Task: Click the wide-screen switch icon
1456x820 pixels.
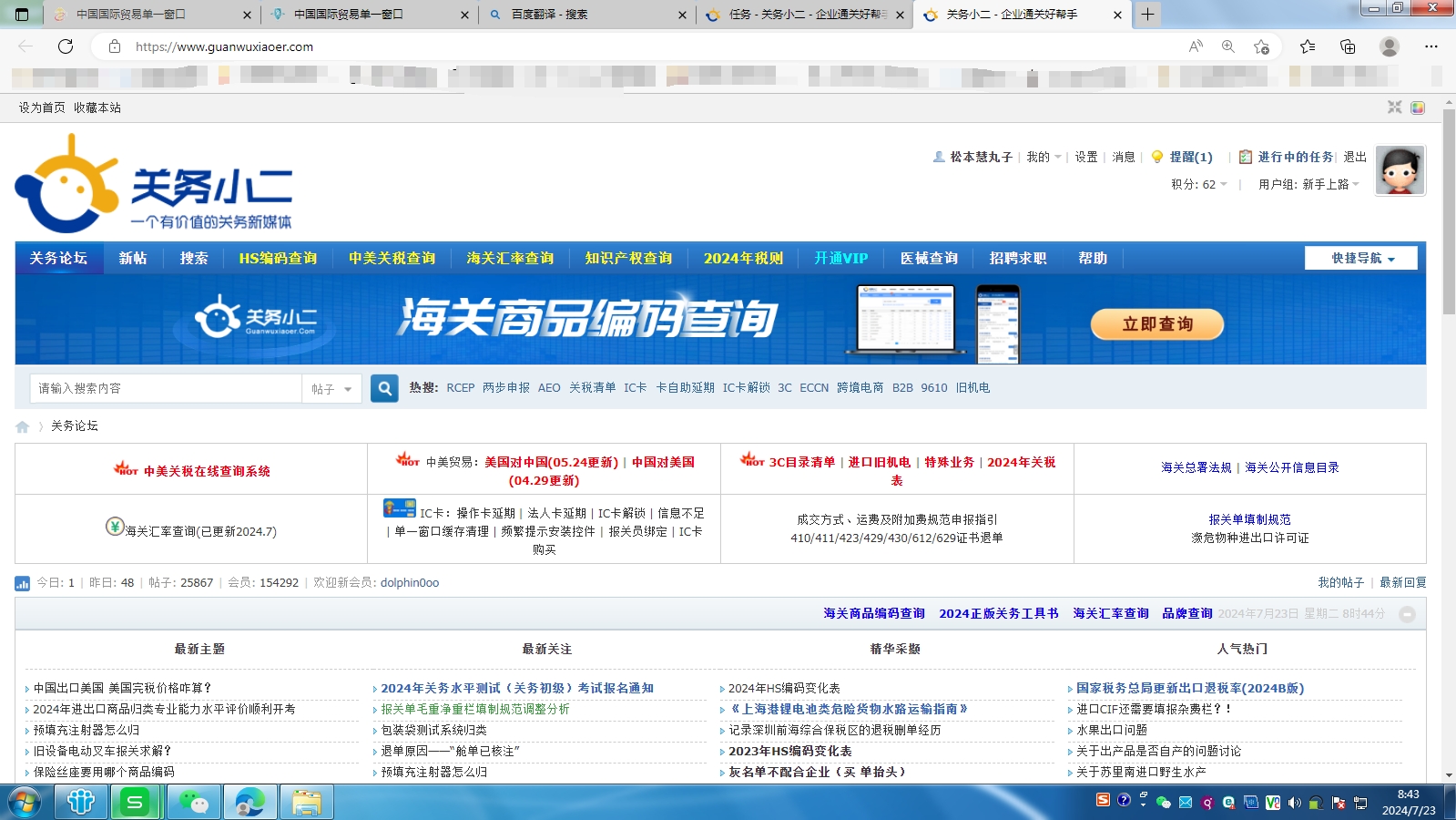Action: tap(1394, 108)
